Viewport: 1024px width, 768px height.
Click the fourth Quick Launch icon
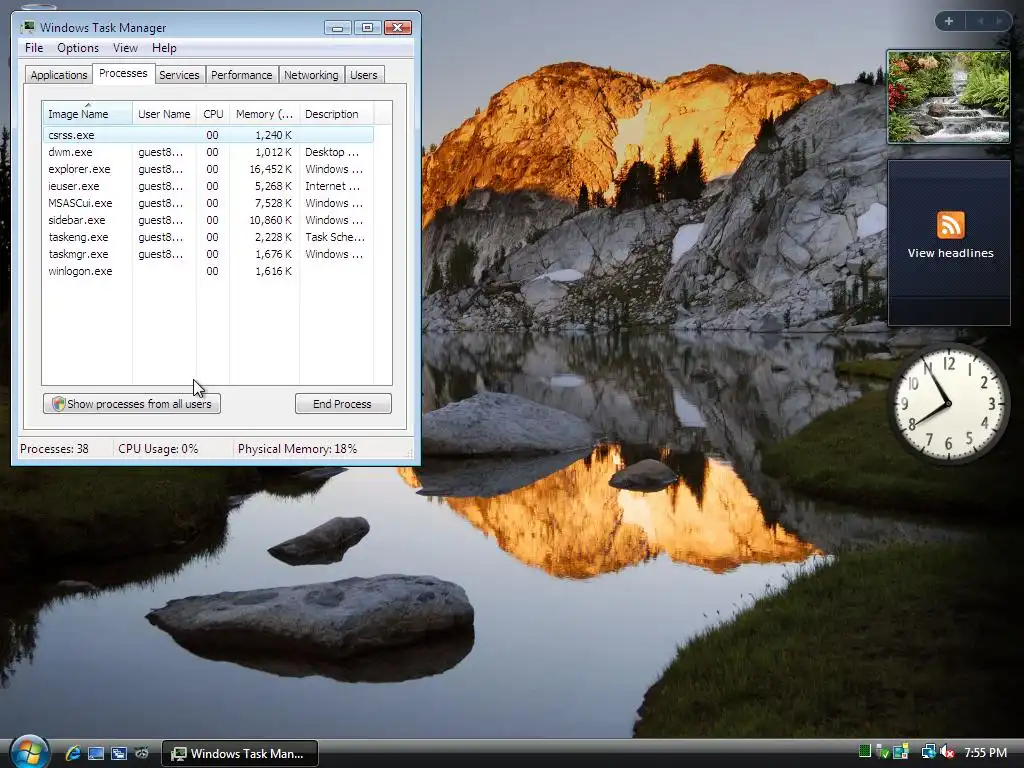142,753
